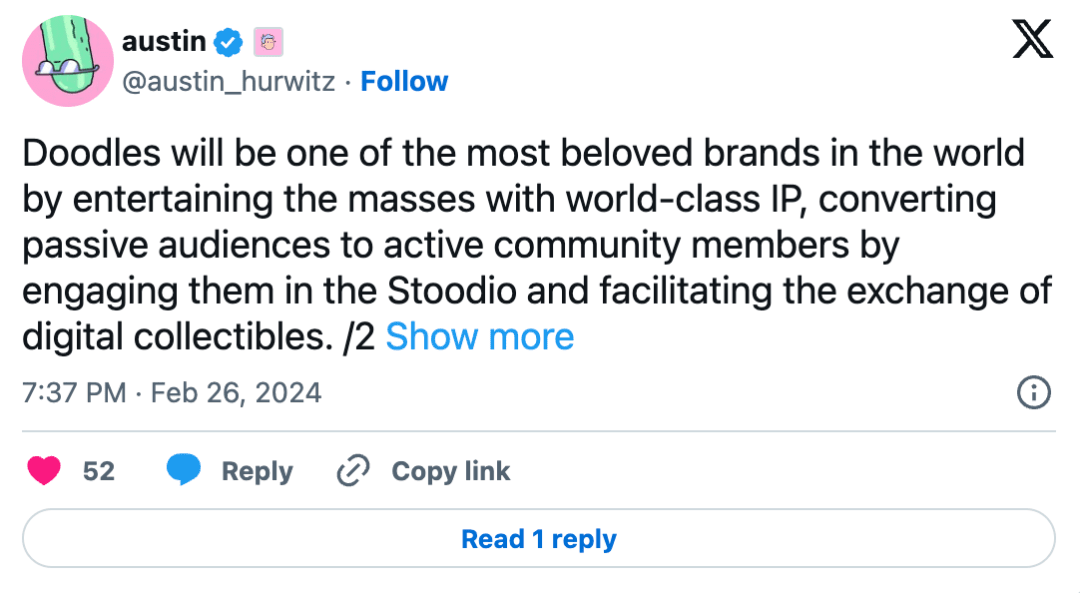Viewport: 1080px width, 593px height.
Task: Open the X logo in the corner
Action: point(1032,41)
